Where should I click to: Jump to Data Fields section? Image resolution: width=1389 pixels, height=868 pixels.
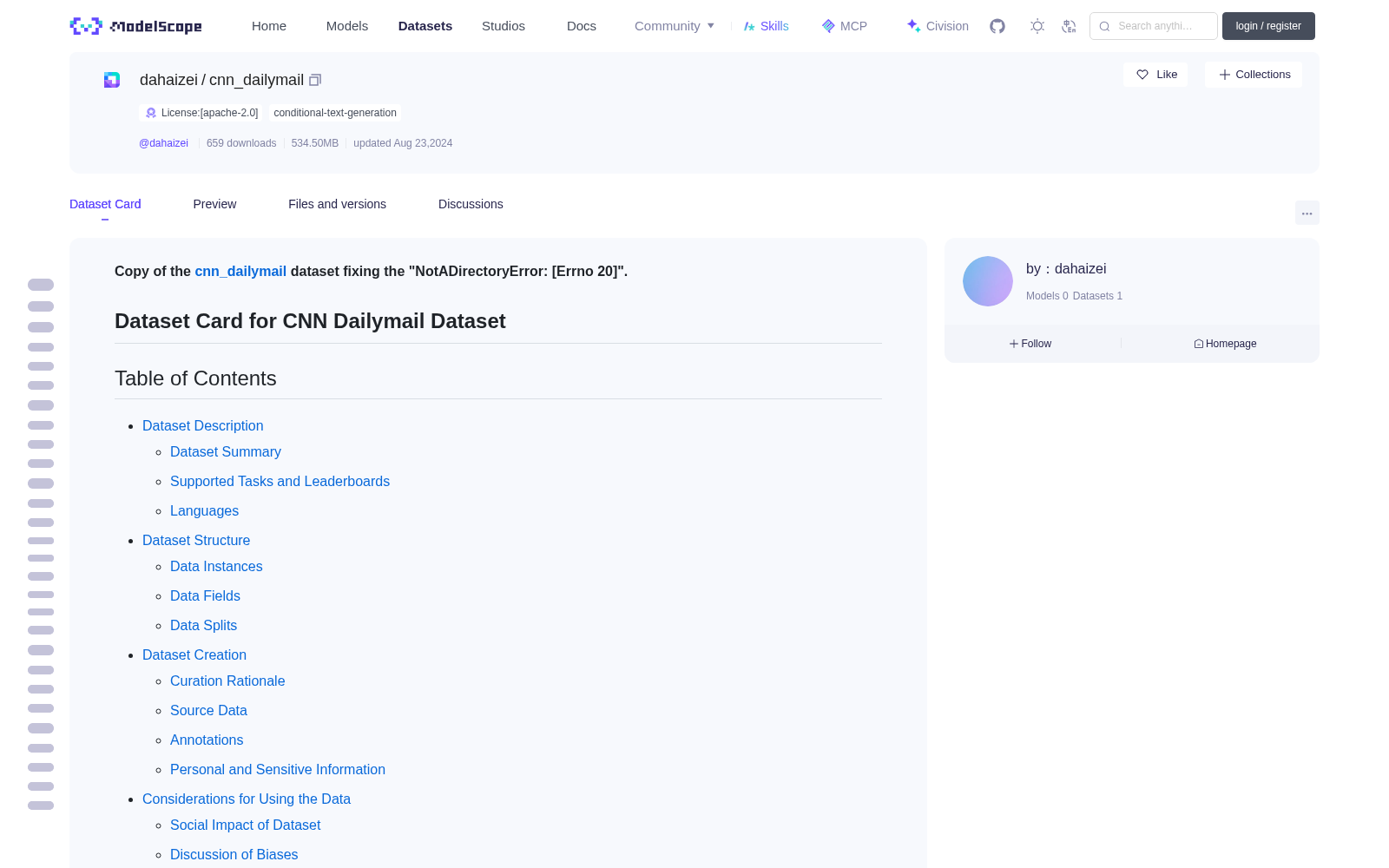(205, 596)
